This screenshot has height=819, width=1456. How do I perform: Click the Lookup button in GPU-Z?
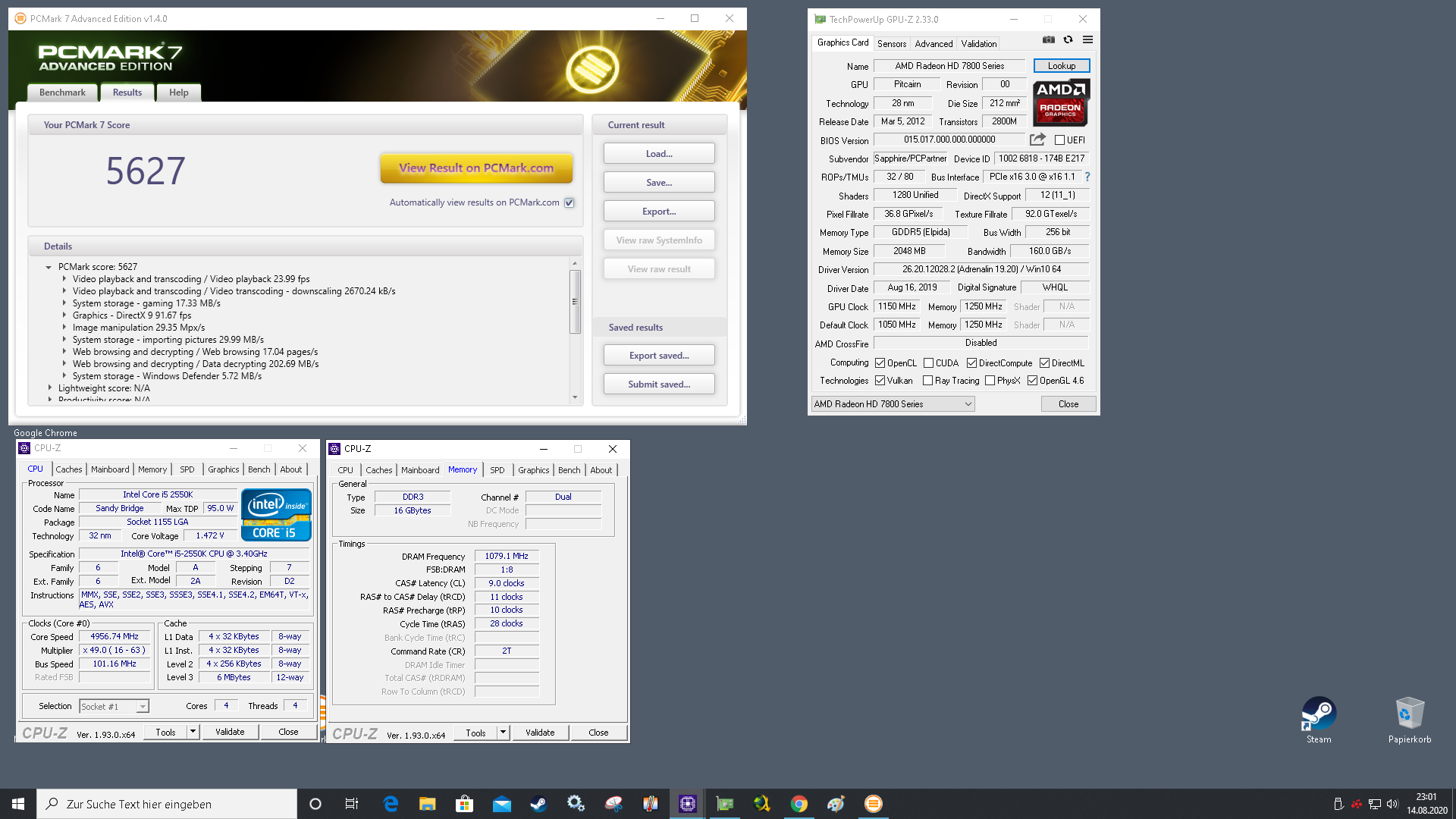(x=1062, y=66)
